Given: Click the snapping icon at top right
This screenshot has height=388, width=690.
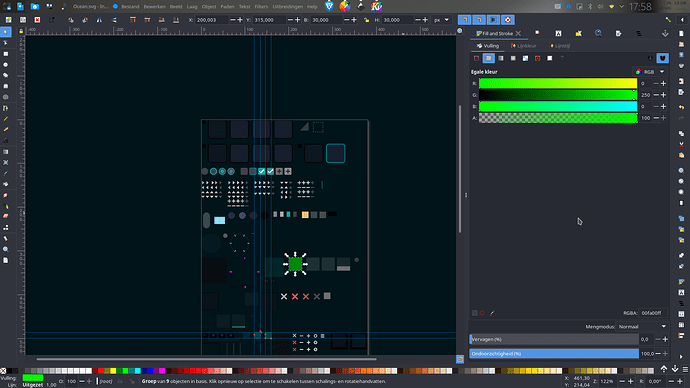Looking at the screenshot, I should (x=668, y=20).
